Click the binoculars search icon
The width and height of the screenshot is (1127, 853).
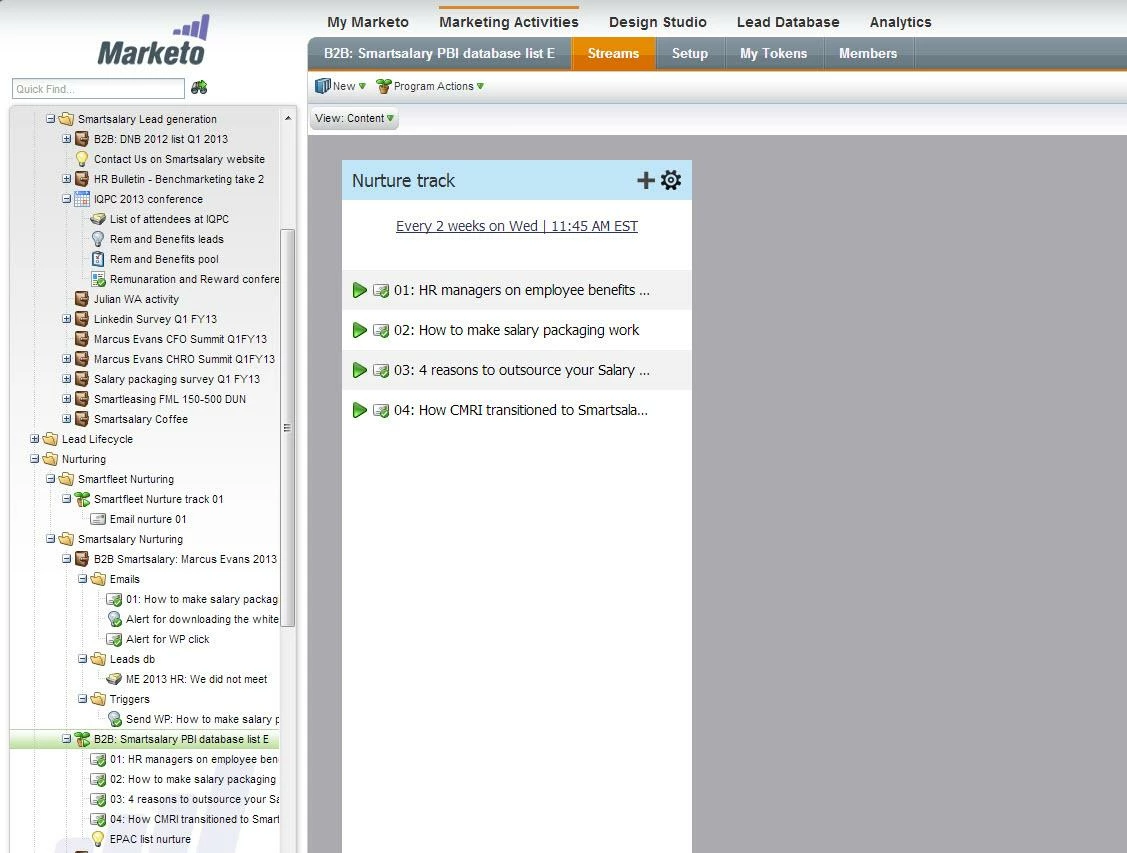(199, 88)
